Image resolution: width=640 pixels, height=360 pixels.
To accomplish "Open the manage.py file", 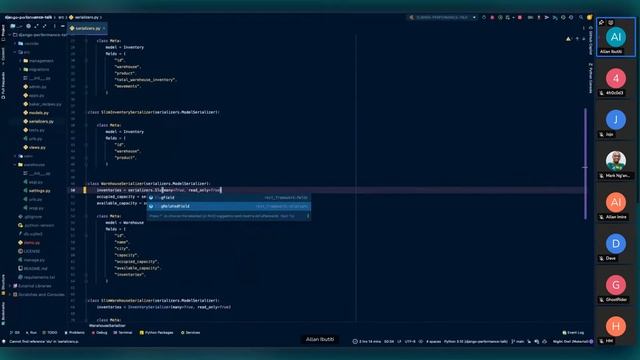I will tap(31, 260).
